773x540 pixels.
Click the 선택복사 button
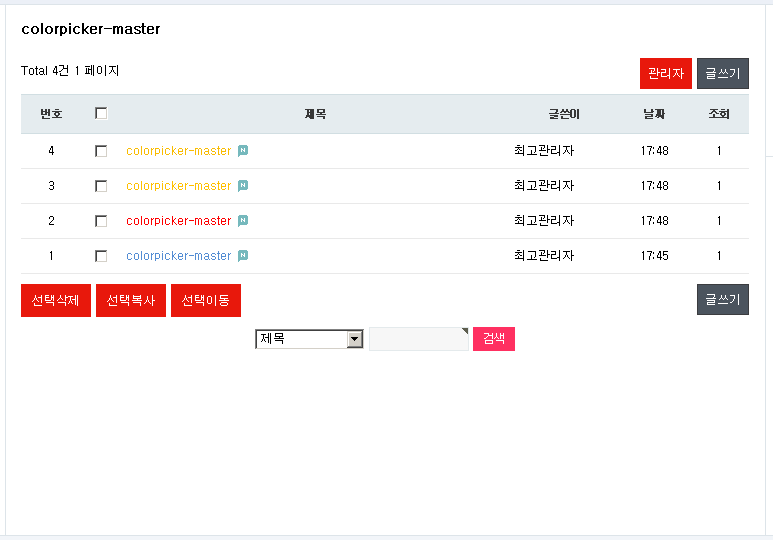tap(131, 300)
